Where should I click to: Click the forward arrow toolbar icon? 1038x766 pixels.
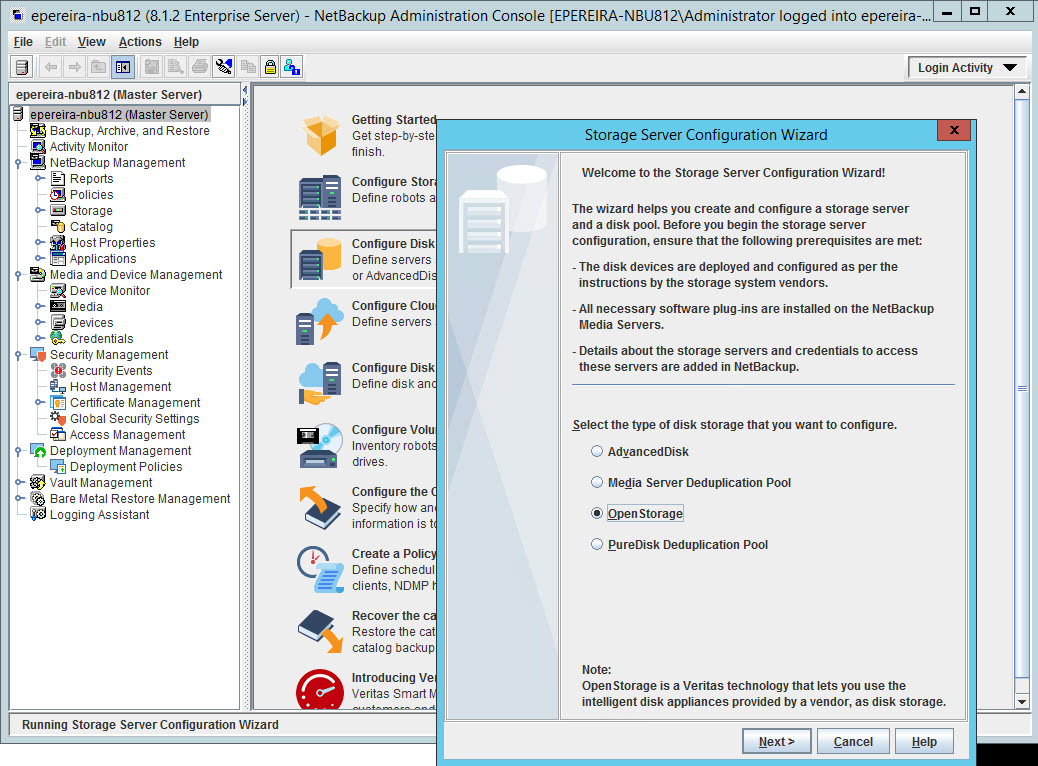[75, 67]
